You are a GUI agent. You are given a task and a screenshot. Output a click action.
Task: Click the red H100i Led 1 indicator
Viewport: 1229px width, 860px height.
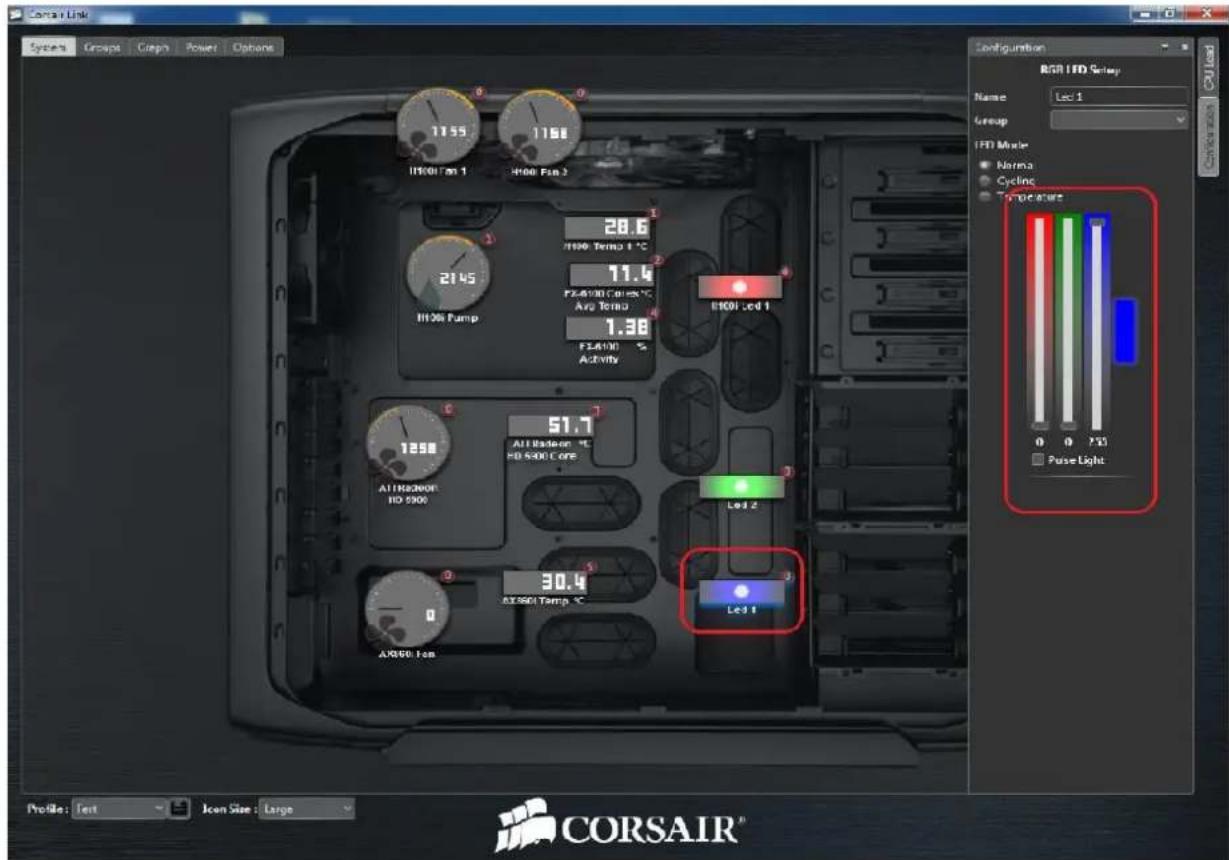click(x=740, y=286)
